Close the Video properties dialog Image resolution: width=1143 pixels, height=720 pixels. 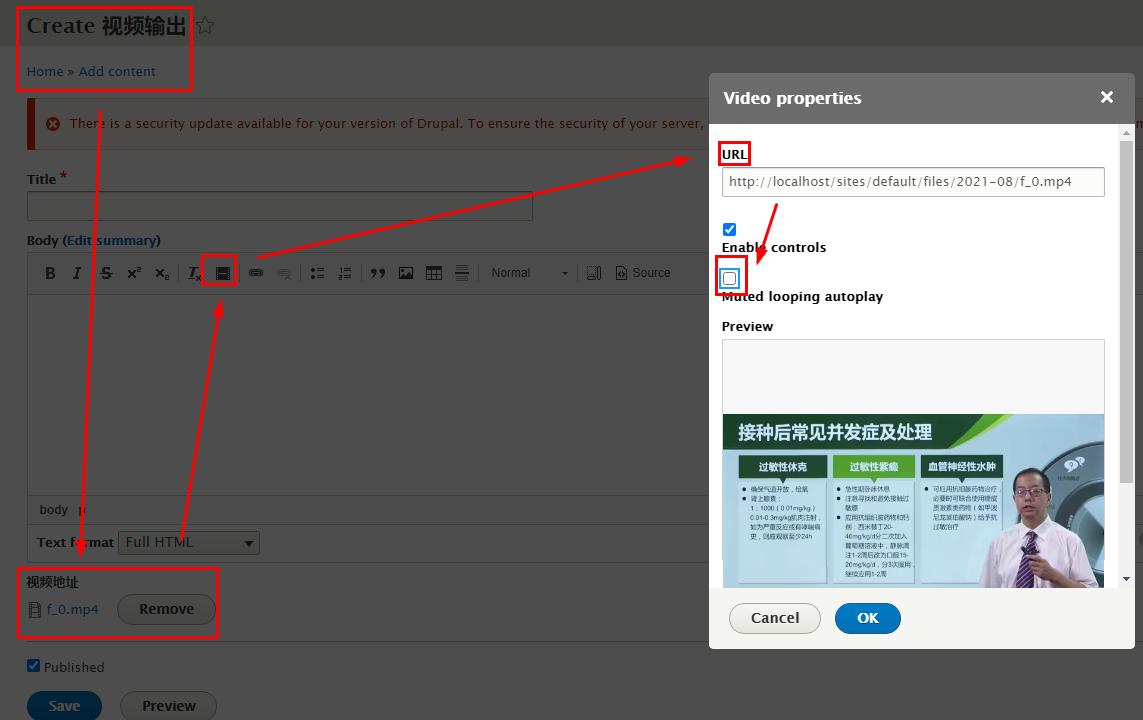click(1107, 97)
